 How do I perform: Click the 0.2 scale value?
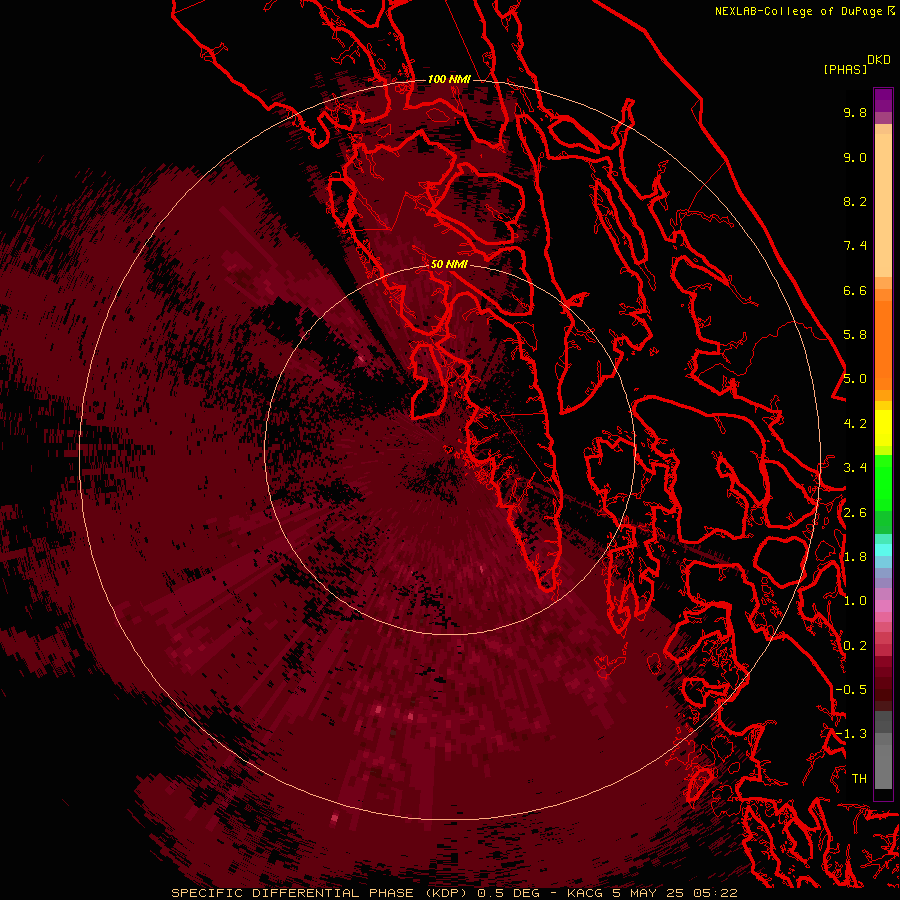855,645
